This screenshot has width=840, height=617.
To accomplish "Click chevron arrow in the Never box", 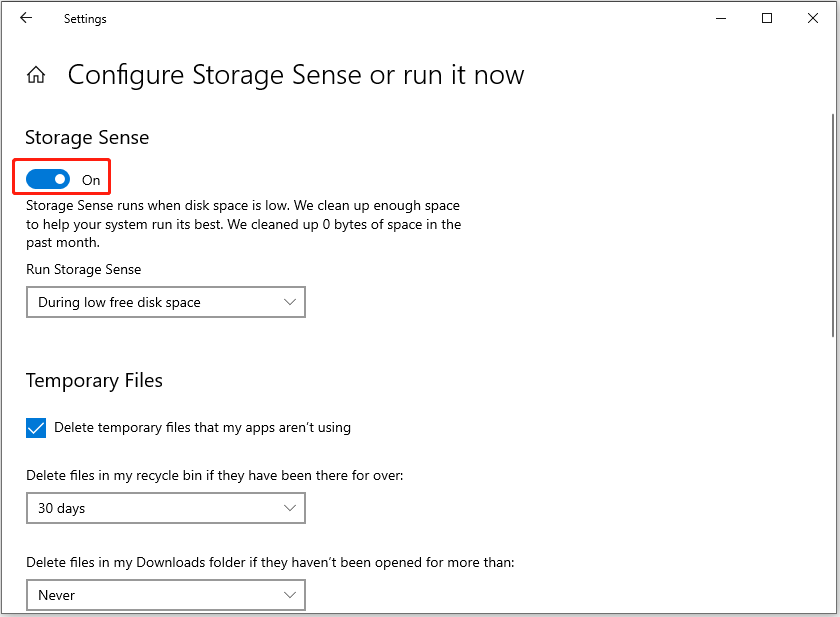I will click(290, 595).
